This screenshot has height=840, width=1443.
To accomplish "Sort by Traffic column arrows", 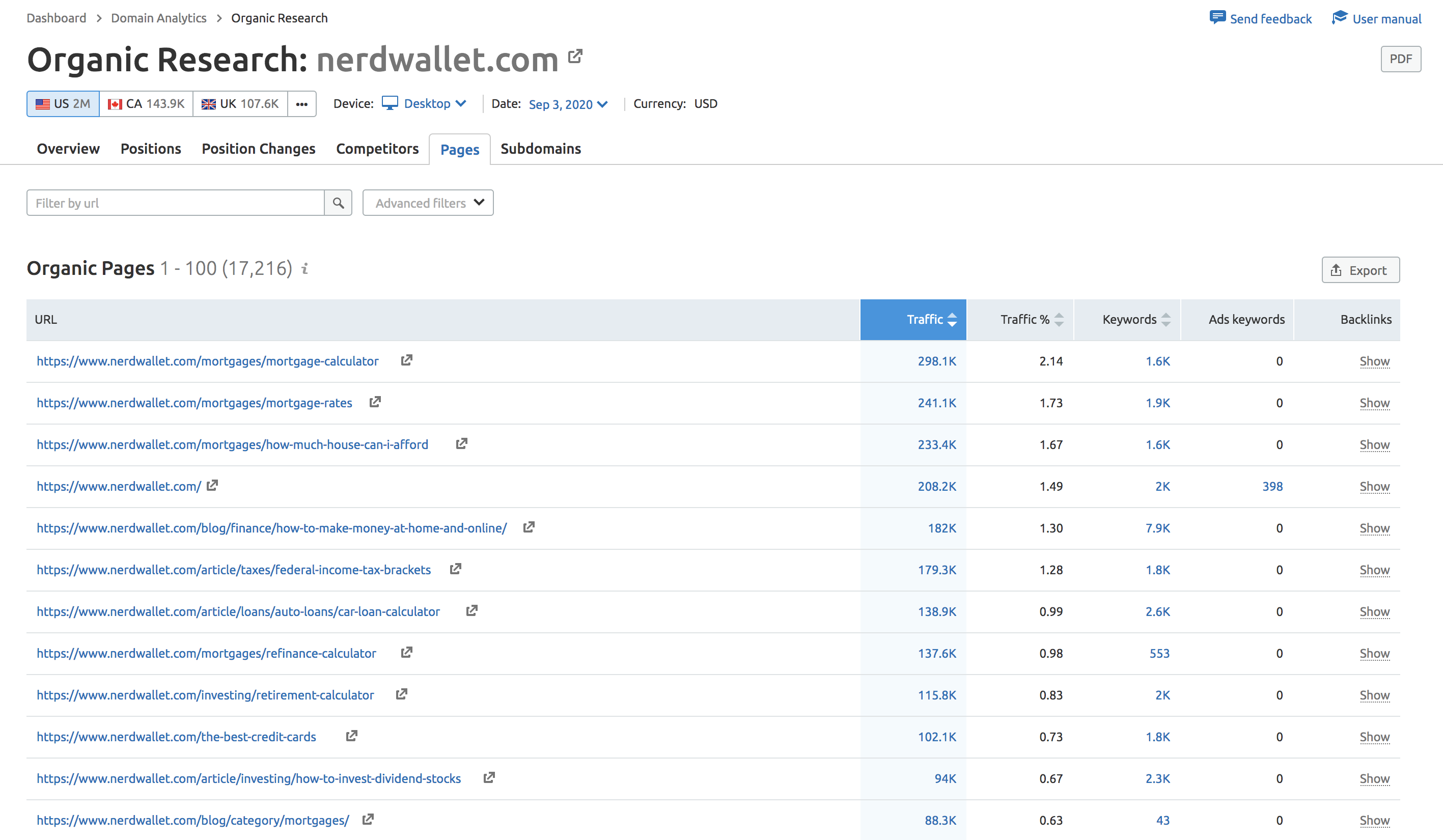I will point(952,320).
